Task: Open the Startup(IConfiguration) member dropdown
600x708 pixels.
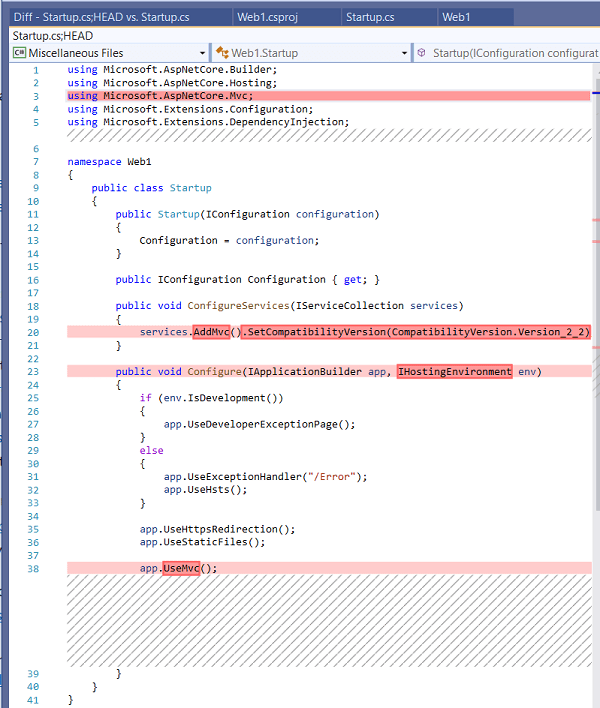Action: [507, 53]
